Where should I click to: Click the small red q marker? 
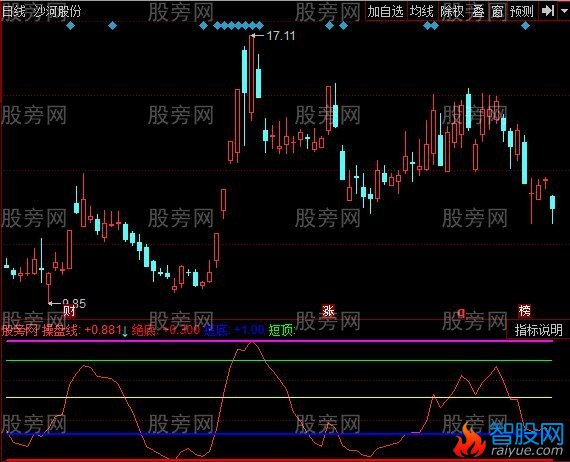point(461,313)
